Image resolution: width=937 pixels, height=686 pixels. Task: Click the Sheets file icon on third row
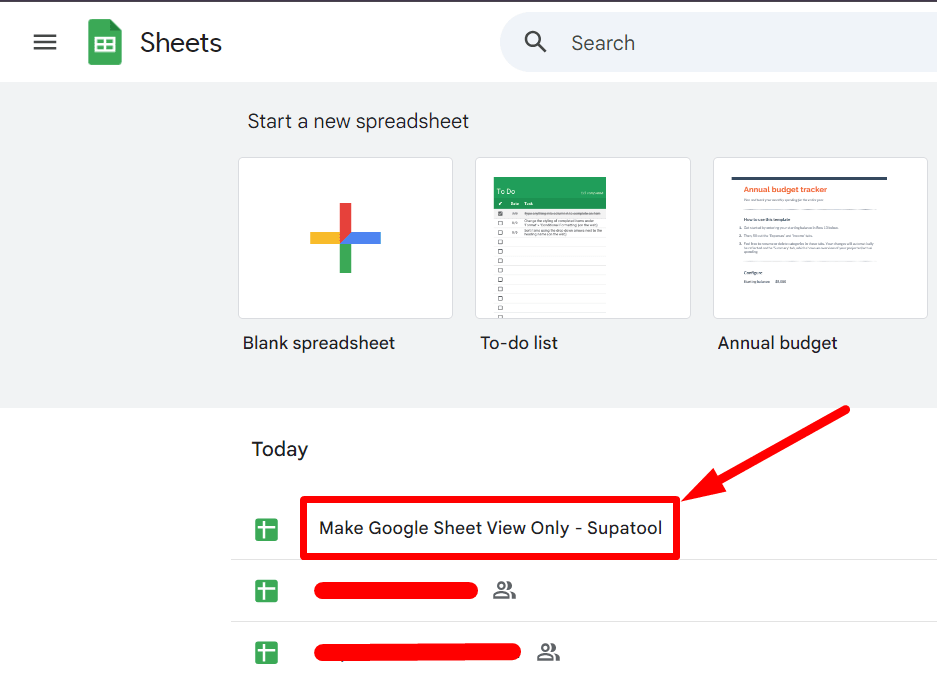coord(266,652)
